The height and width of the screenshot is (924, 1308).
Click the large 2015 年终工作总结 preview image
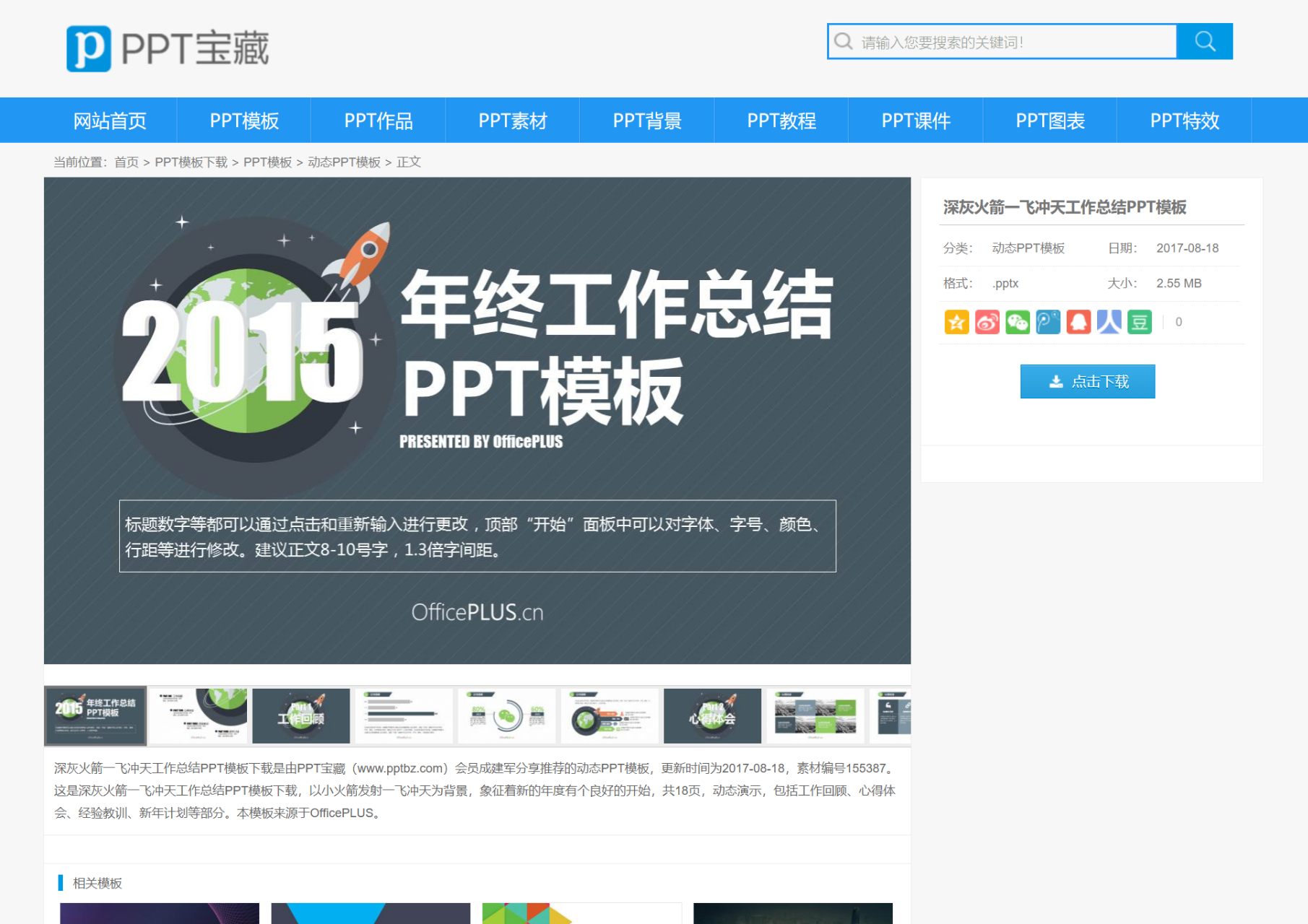(x=477, y=421)
